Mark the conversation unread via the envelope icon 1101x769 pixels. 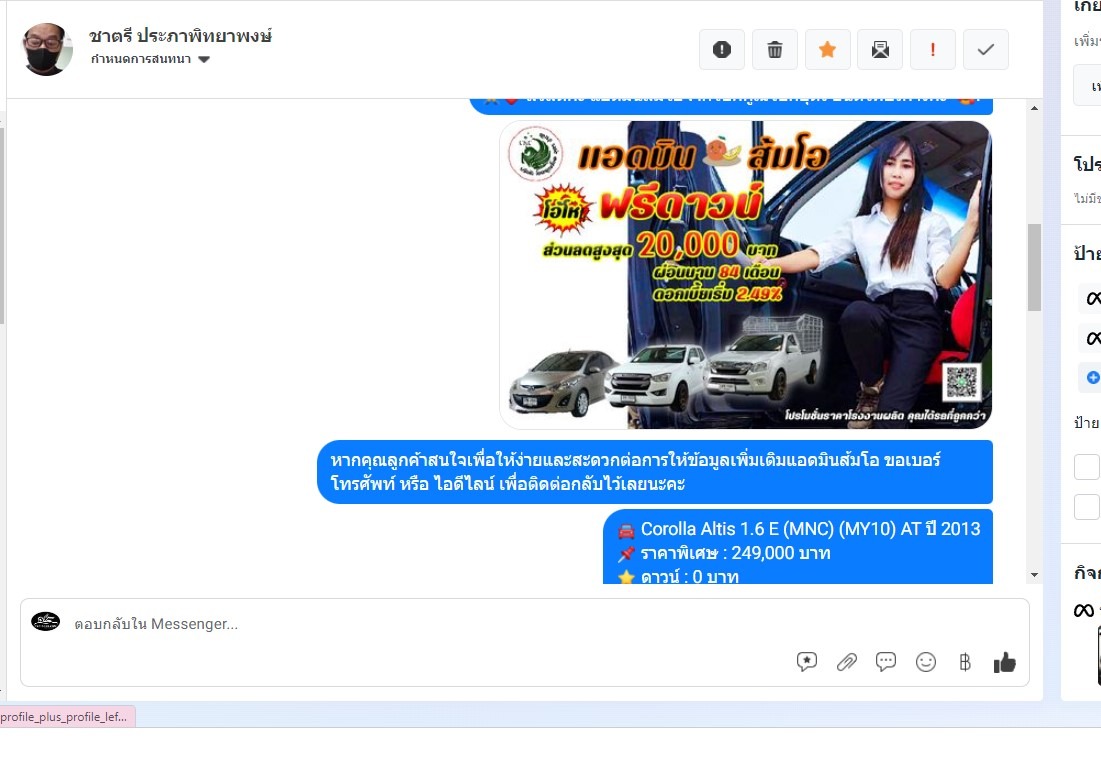(880, 50)
